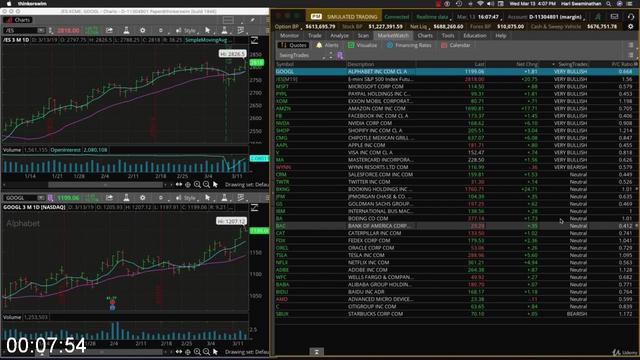Switch to the Education tab

coord(475,36)
